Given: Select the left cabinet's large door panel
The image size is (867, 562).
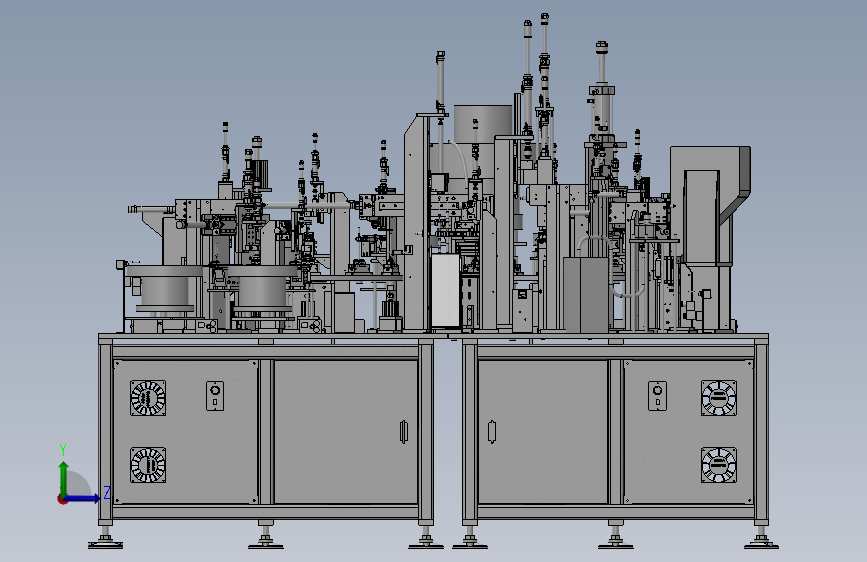Looking at the screenshot, I should (346, 432).
